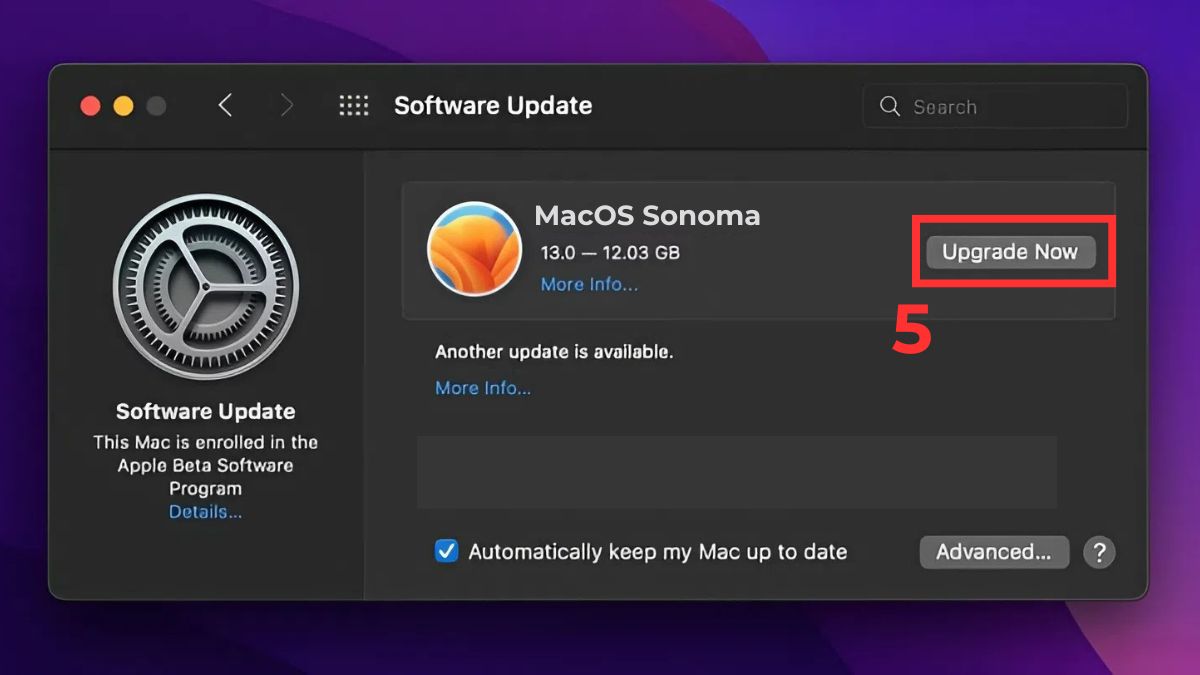Go back using the left chevron

225,106
